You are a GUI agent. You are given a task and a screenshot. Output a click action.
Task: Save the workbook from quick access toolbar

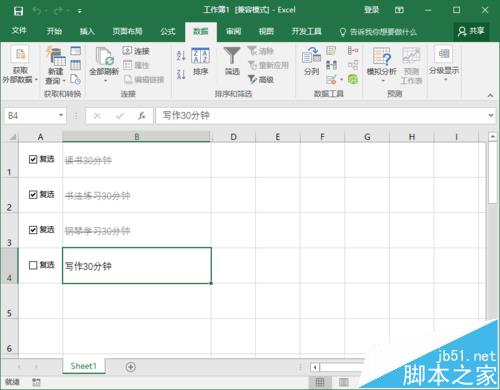click(18, 11)
